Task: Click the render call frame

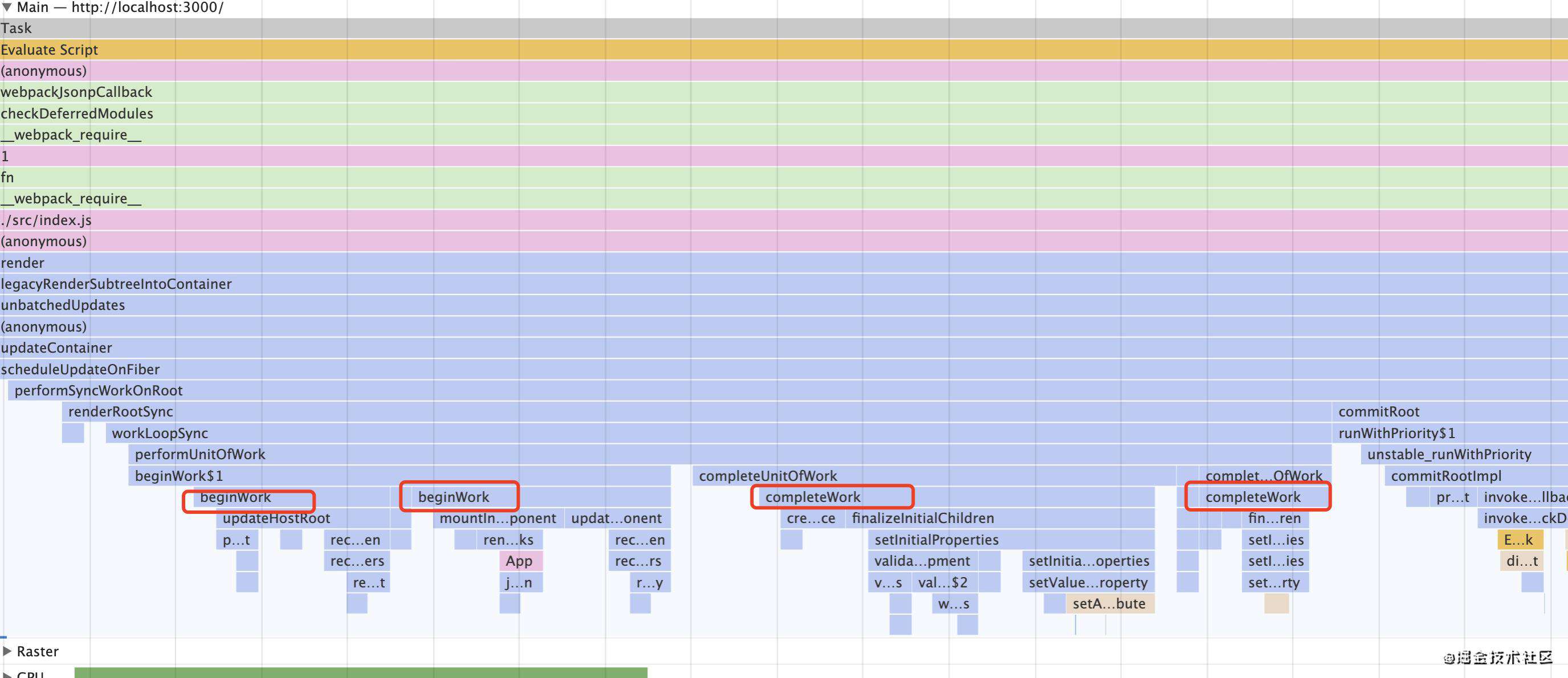Action: click(784, 263)
